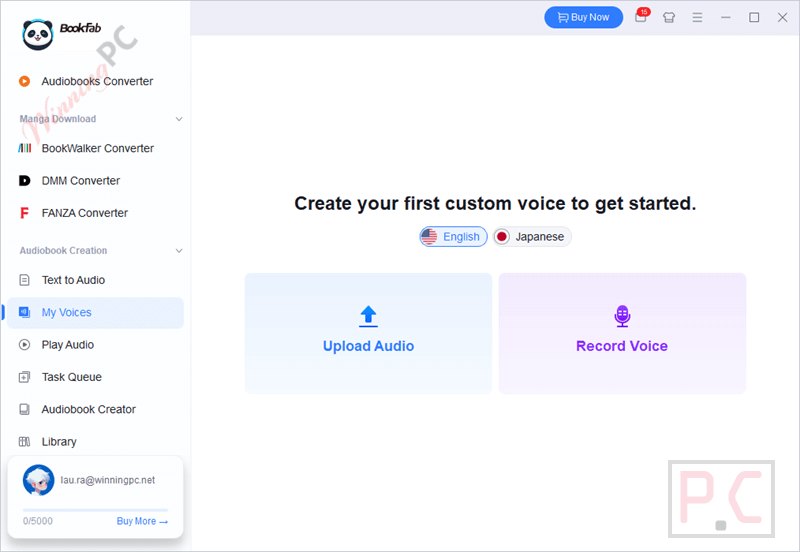800x552 pixels.
Task: Click the character quota progress bar
Action: pyautogui.click(x=95, y=510)
